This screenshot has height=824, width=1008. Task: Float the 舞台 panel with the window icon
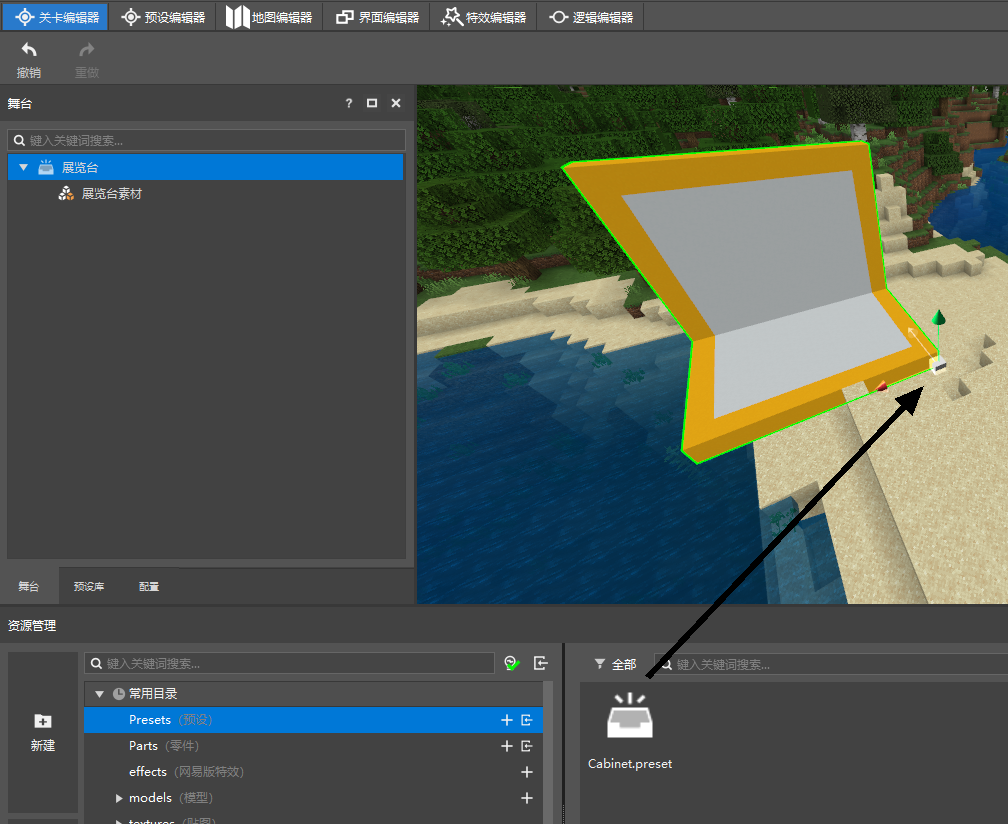click(x=372, y=103)
